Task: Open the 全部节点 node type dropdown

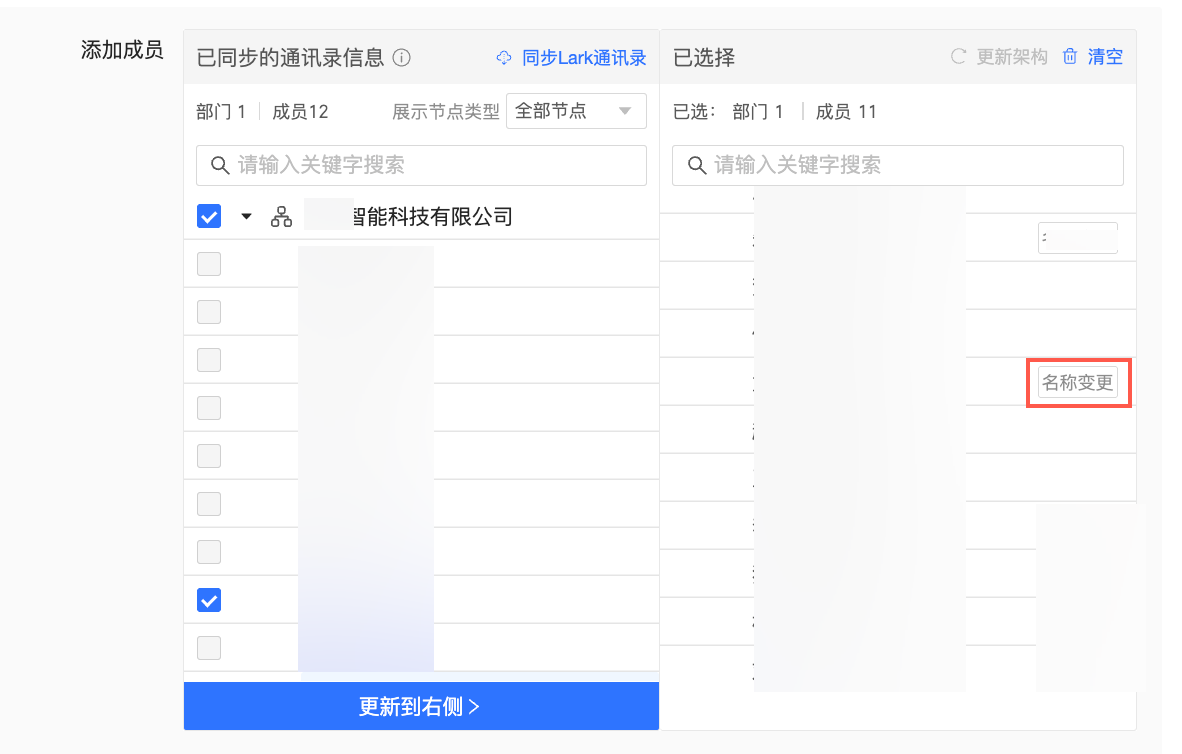Action: (576, 112)
